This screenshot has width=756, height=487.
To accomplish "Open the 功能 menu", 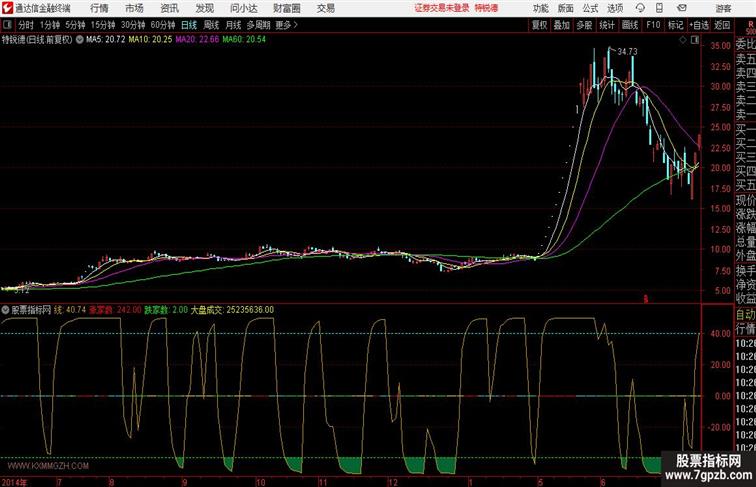I will click(x=540, y=8).
